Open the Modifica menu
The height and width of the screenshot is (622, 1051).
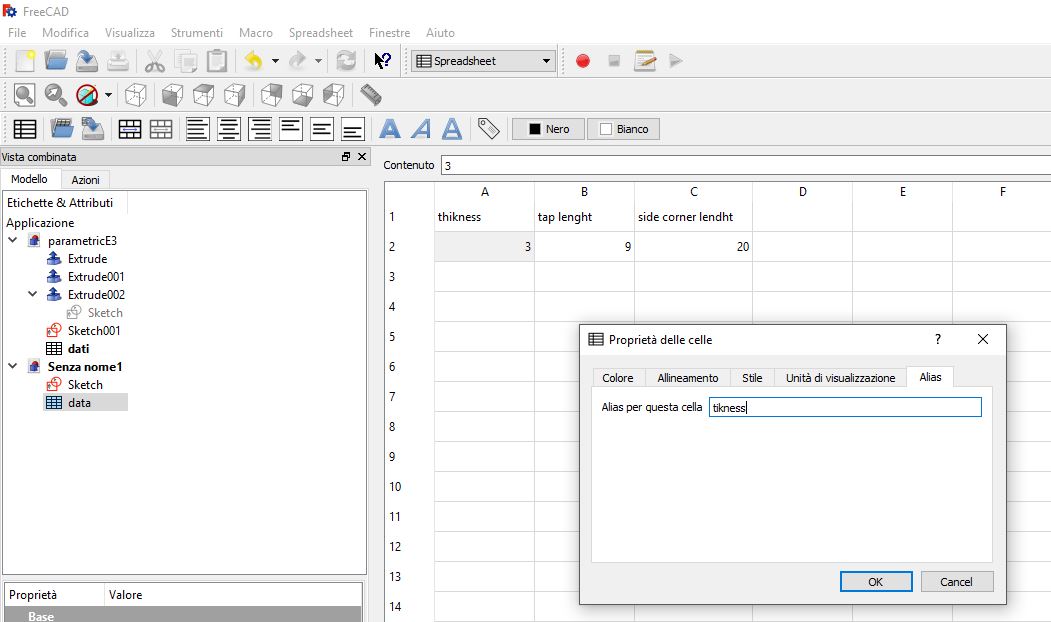click(x=65, y=33)
